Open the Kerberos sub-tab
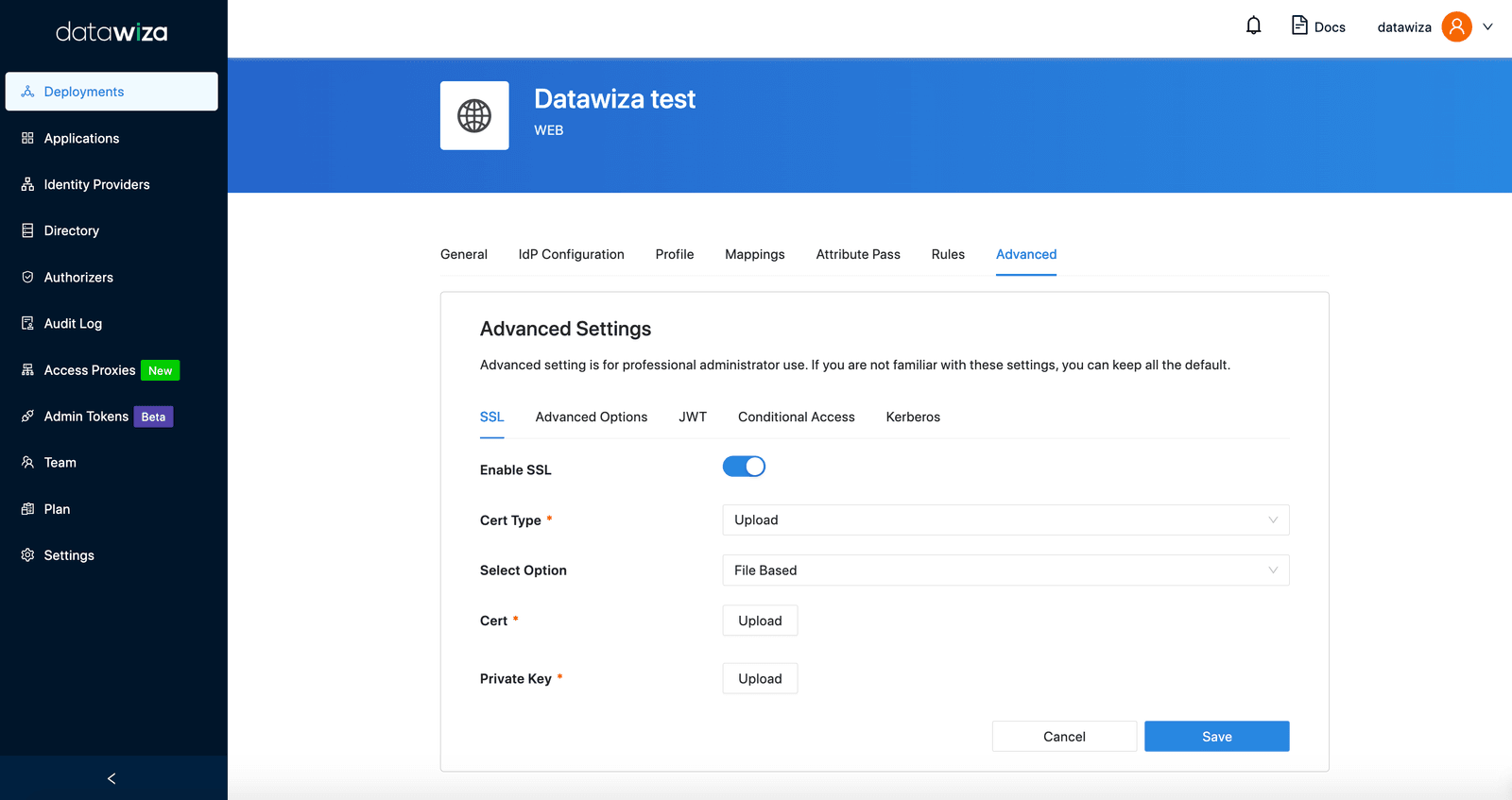The width and height of the screenshot is (1512, 800). [913, 417]
